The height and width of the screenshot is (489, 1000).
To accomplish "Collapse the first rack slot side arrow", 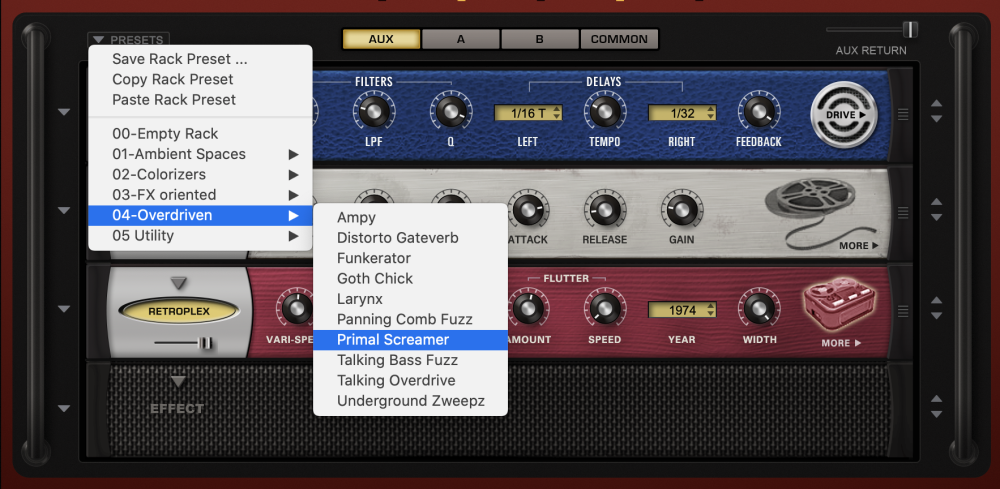I will 64,112.
